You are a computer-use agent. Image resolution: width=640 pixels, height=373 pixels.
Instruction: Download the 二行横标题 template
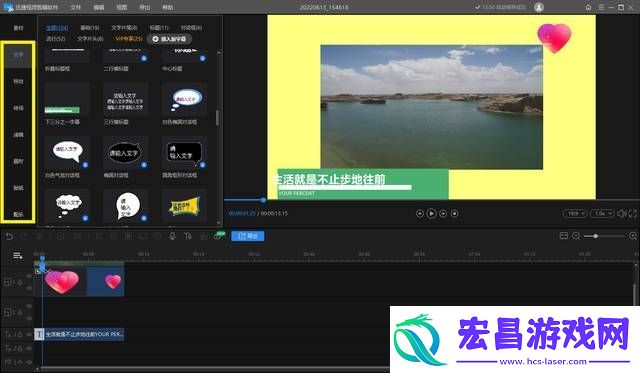[x=144, y=58]
